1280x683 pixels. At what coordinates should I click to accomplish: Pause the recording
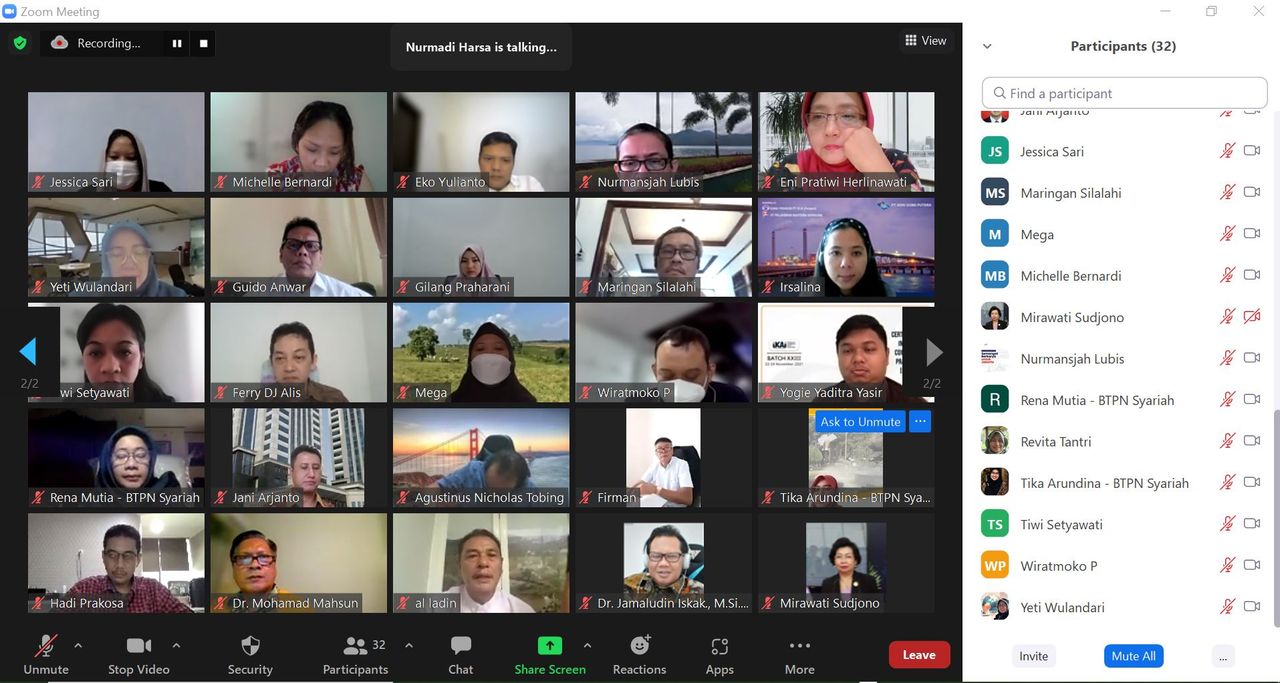[x=177, y=43]
